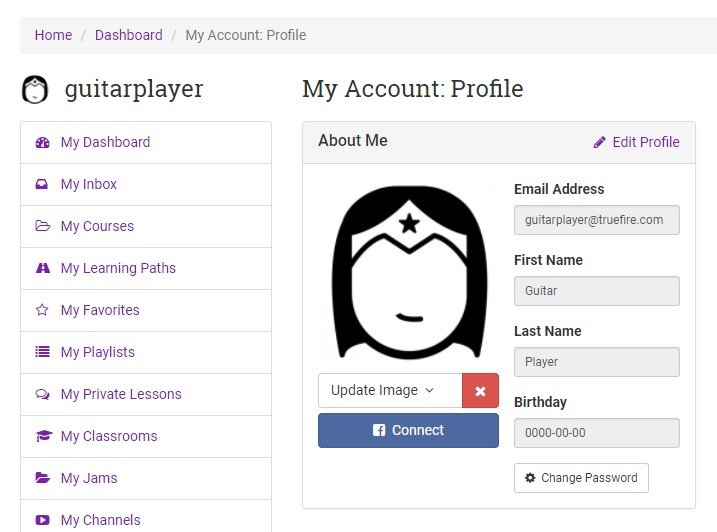Click the Birthday input field
This screenshot has width=717, height=532.
pos(596,433)
